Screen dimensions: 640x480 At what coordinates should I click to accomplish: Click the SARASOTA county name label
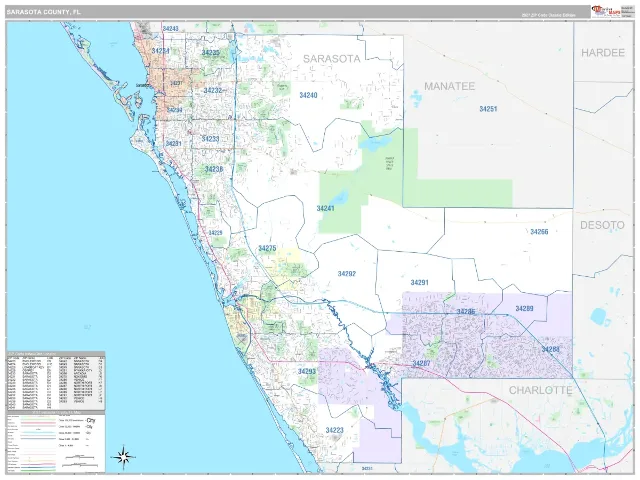[332, 59]
